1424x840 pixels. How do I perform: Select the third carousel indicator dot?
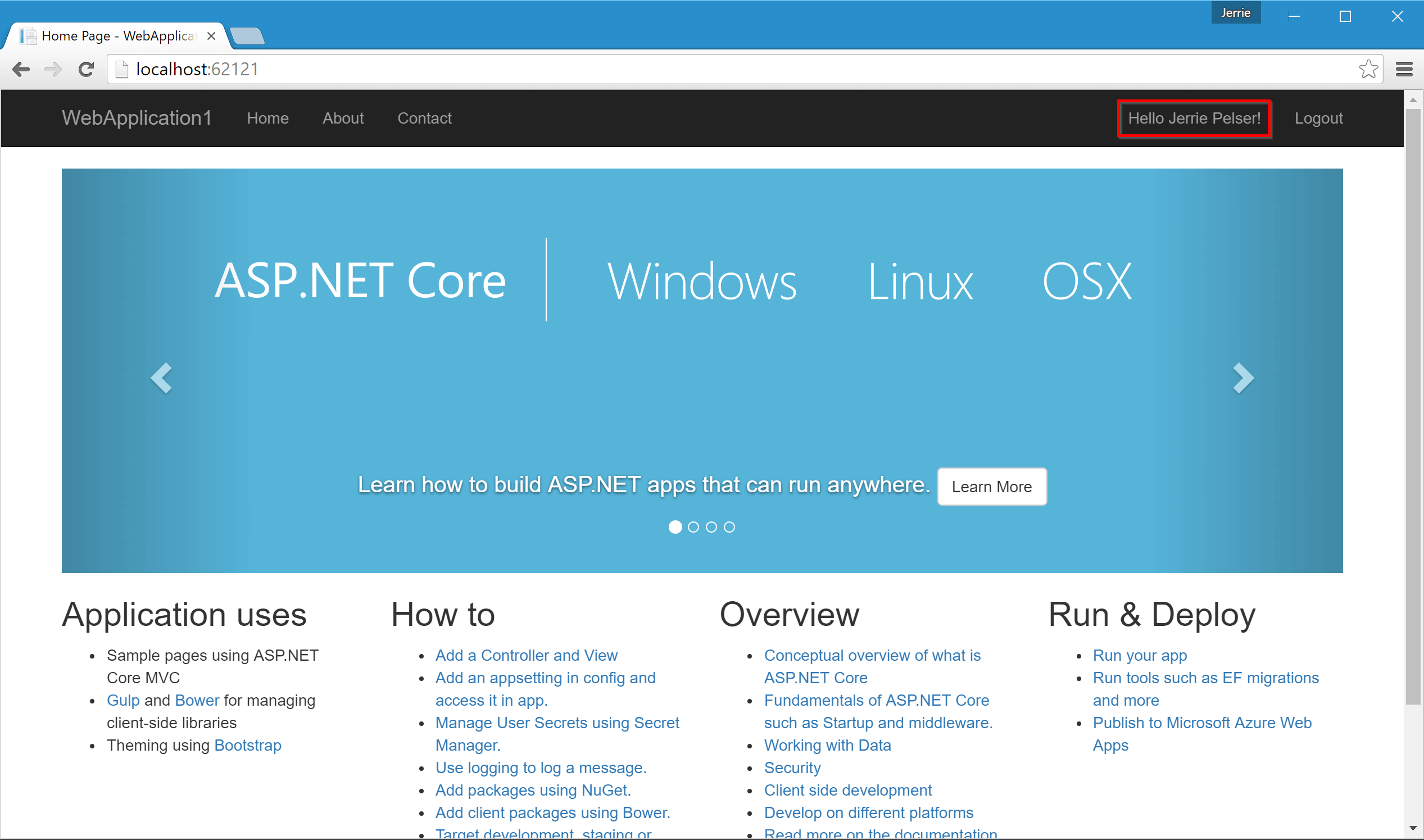point(711,527)
